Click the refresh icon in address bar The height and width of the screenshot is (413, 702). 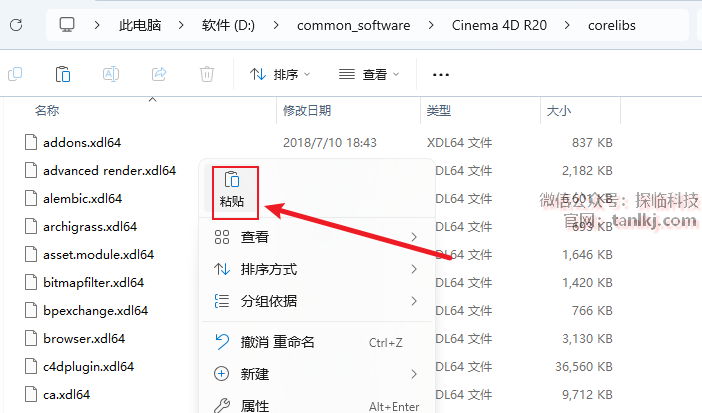click(x=16, y=25)
